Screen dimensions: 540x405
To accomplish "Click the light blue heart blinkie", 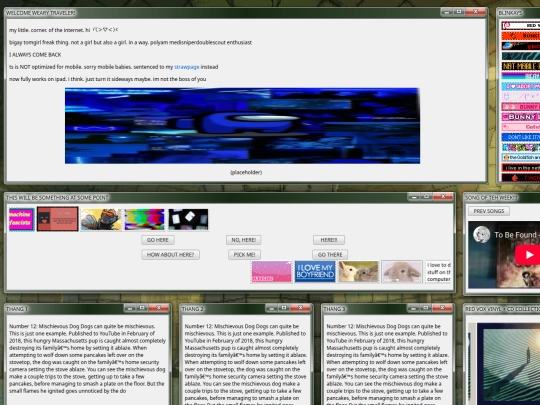I will pyautogui.click(x=521, y=86).
